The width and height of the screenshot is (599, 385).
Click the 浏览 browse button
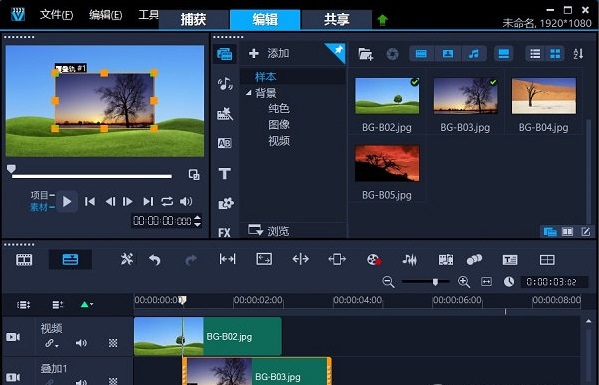pos(269,231)
